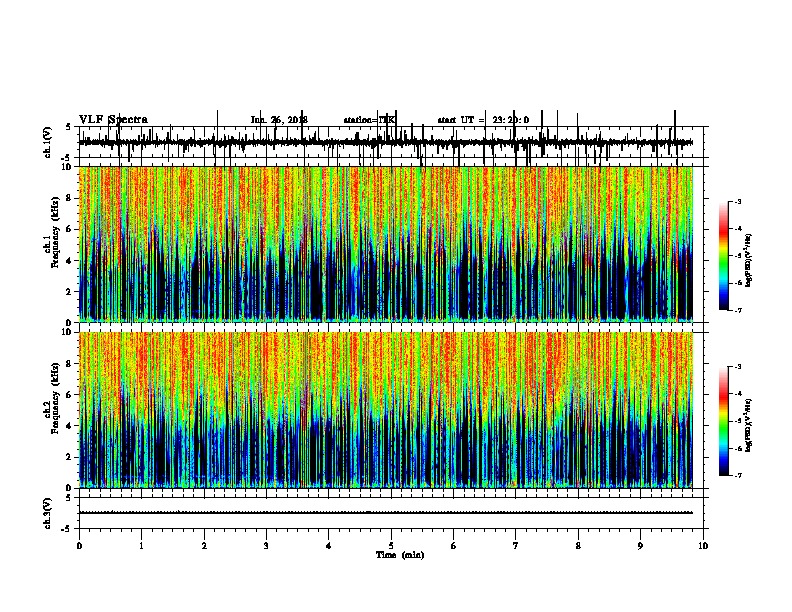Click the '8' kHz tick on ch.1 spectrogram

[x=70, y=198]
